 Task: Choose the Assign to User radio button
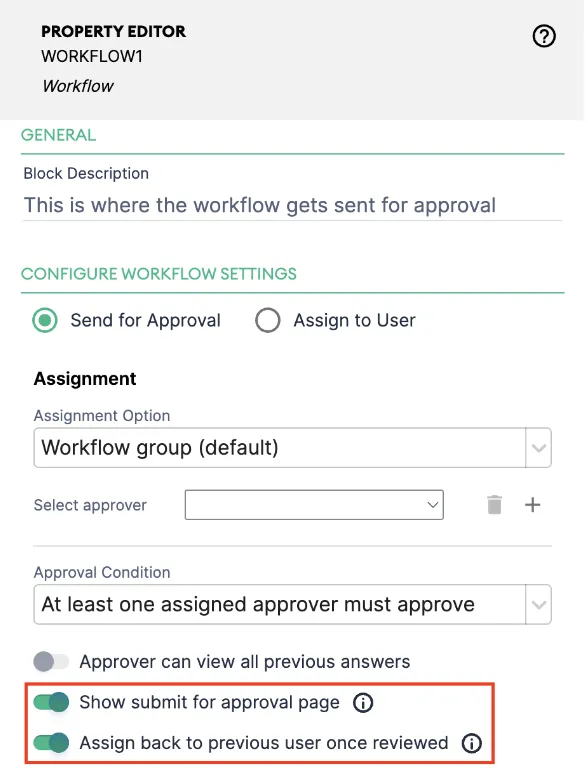coord(267,320)
